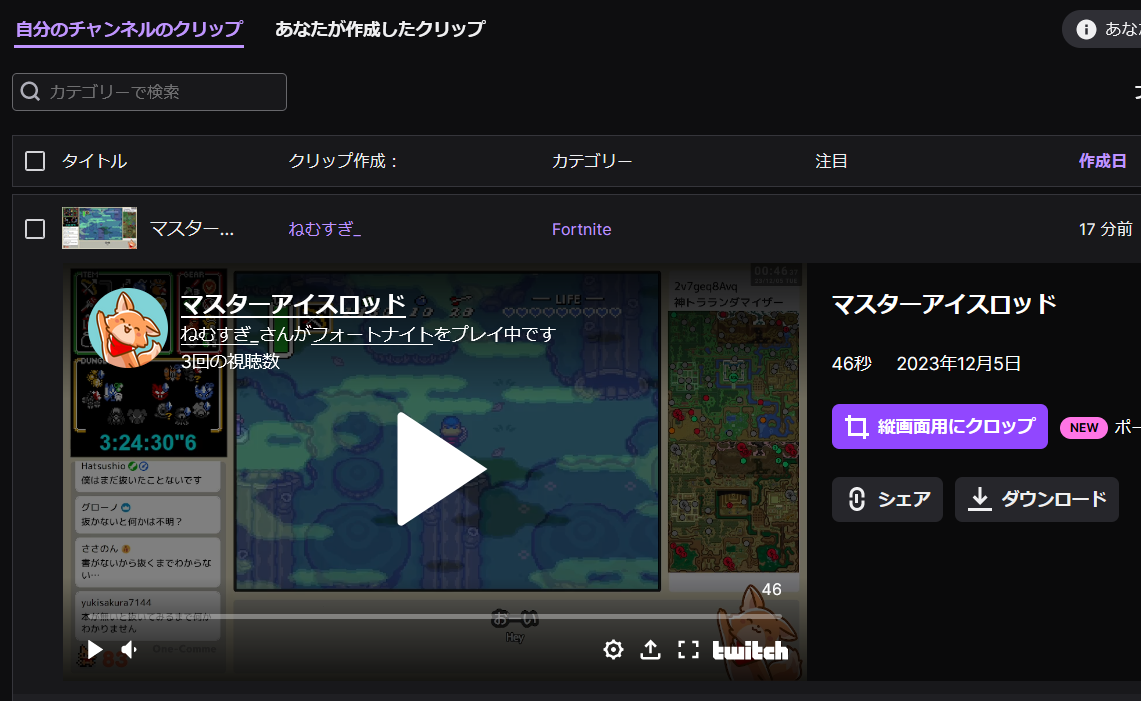Click the ダウンロード button

pos(1036,499)
